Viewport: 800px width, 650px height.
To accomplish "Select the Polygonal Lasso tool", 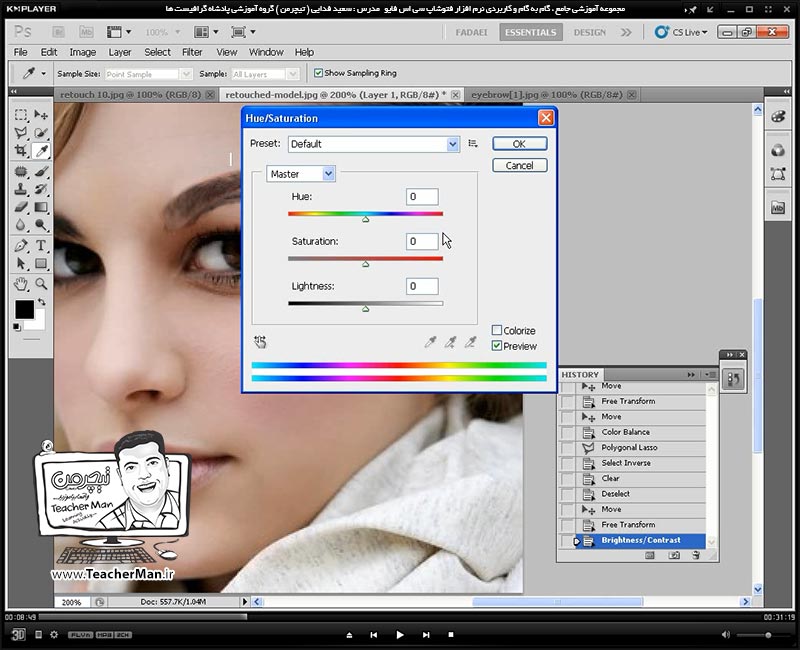I will click(x=21, y=133).
